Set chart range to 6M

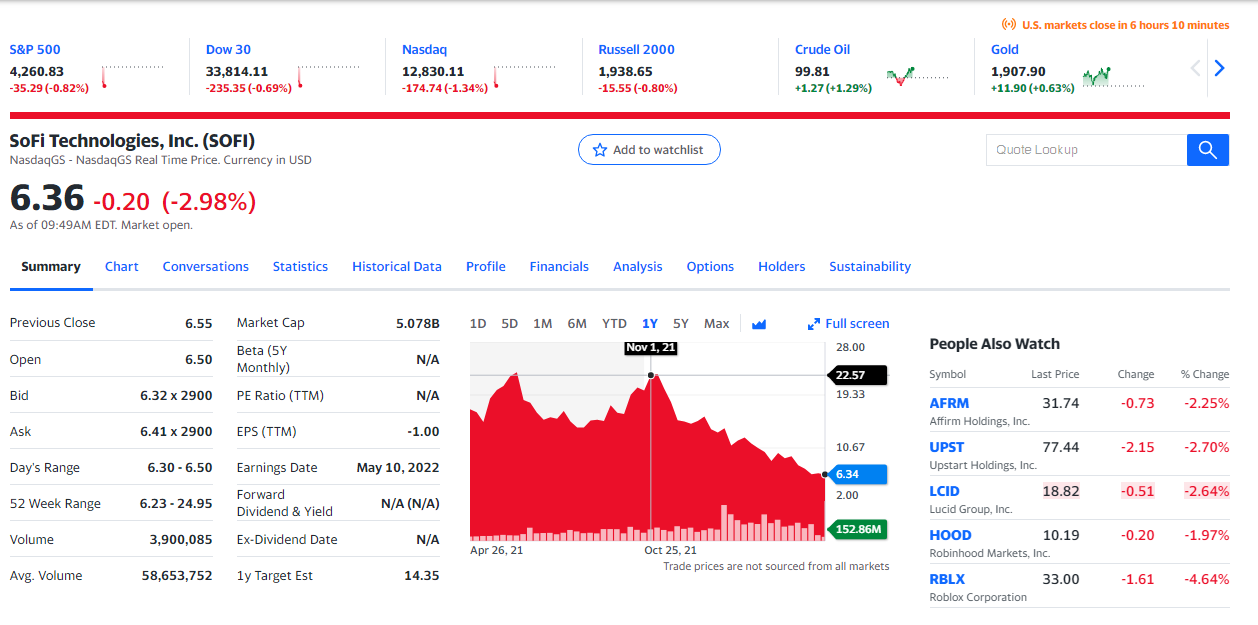click(x=577, y=324)
